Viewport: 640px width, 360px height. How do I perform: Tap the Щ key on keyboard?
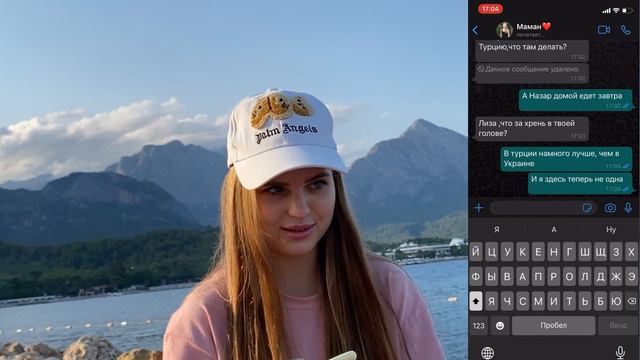pos(600,252)
